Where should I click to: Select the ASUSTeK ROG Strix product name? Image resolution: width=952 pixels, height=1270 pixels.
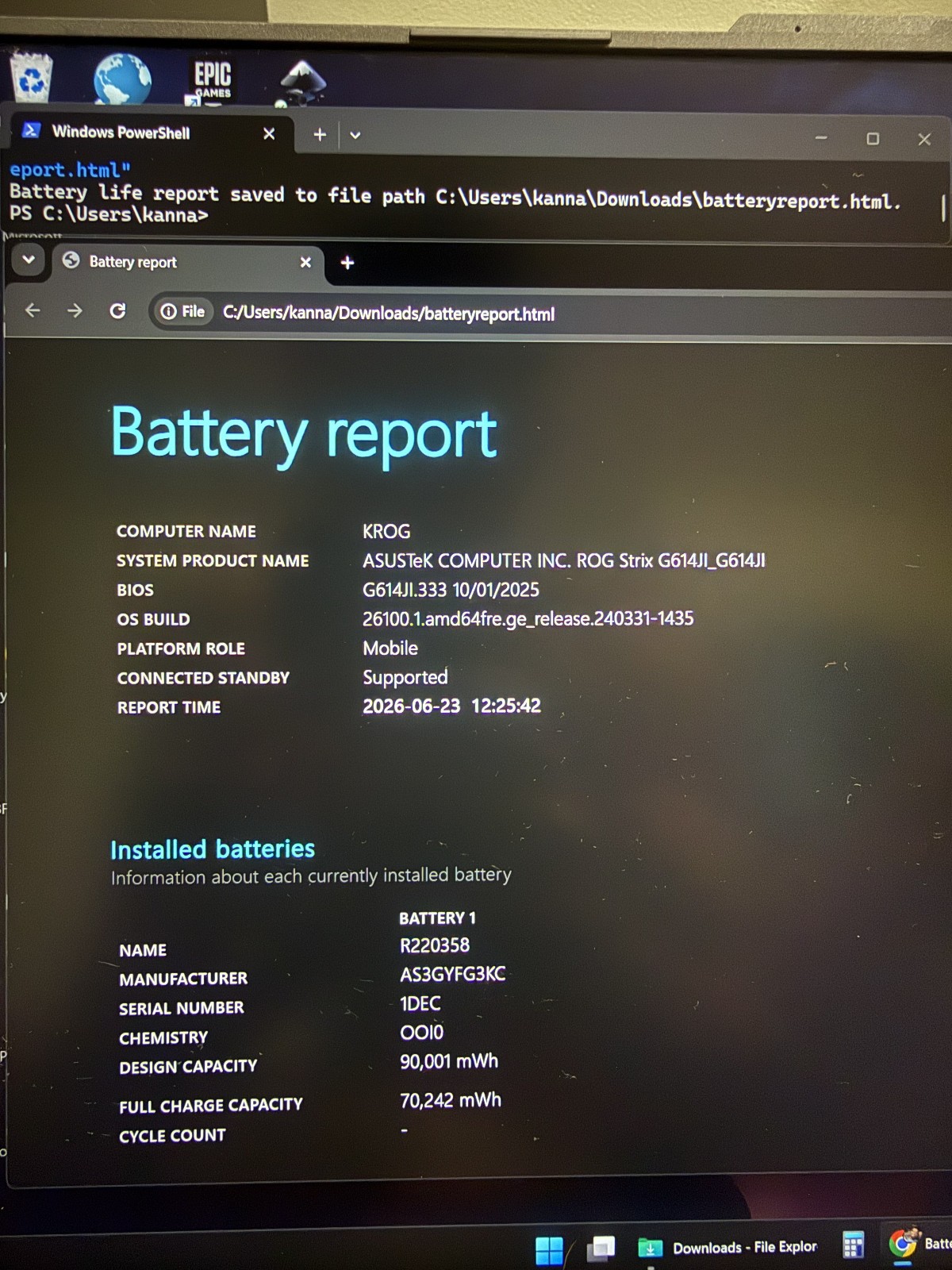pyautogui.click(x=564, y=560)
